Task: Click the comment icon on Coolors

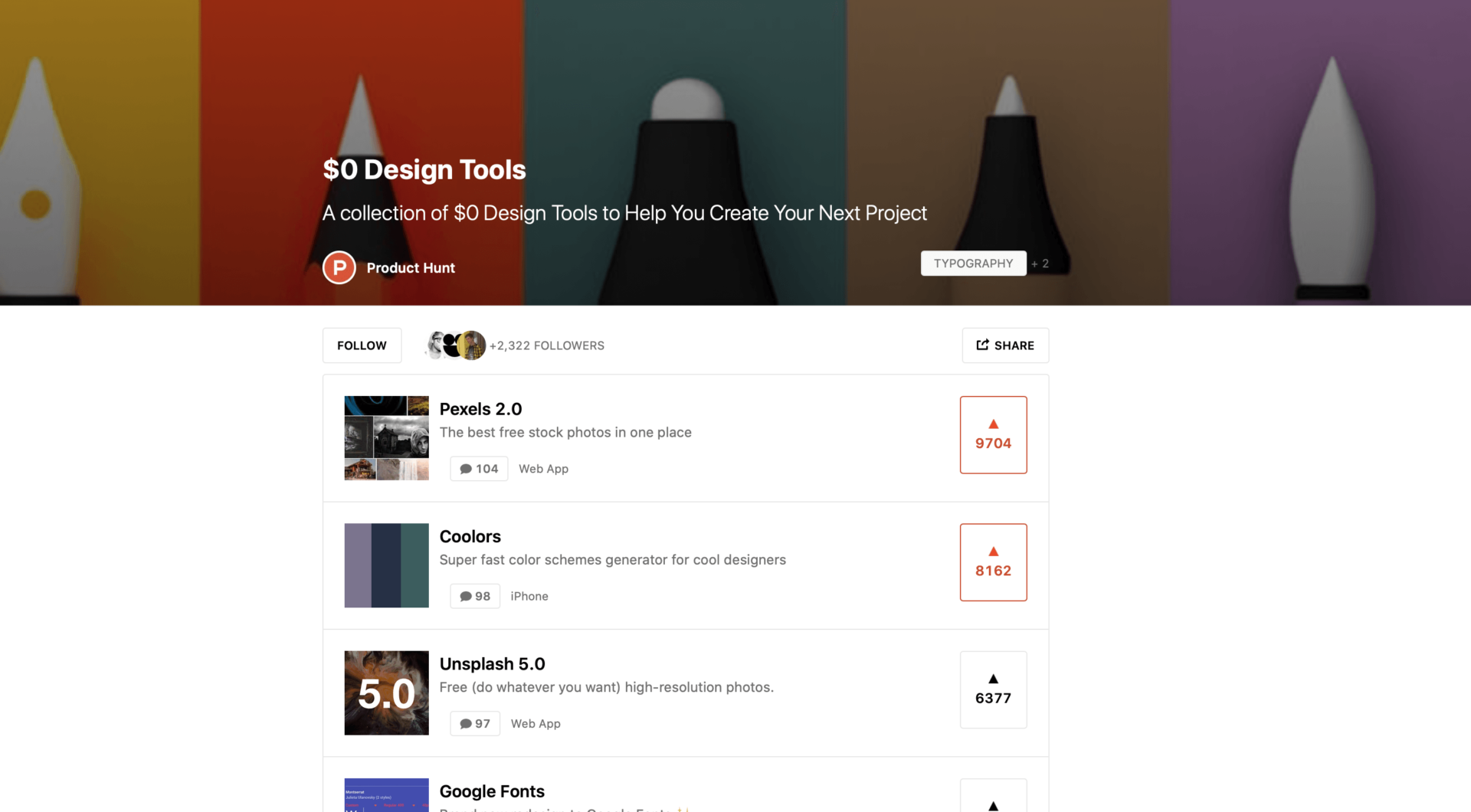Action: click(x=465, y=596)
